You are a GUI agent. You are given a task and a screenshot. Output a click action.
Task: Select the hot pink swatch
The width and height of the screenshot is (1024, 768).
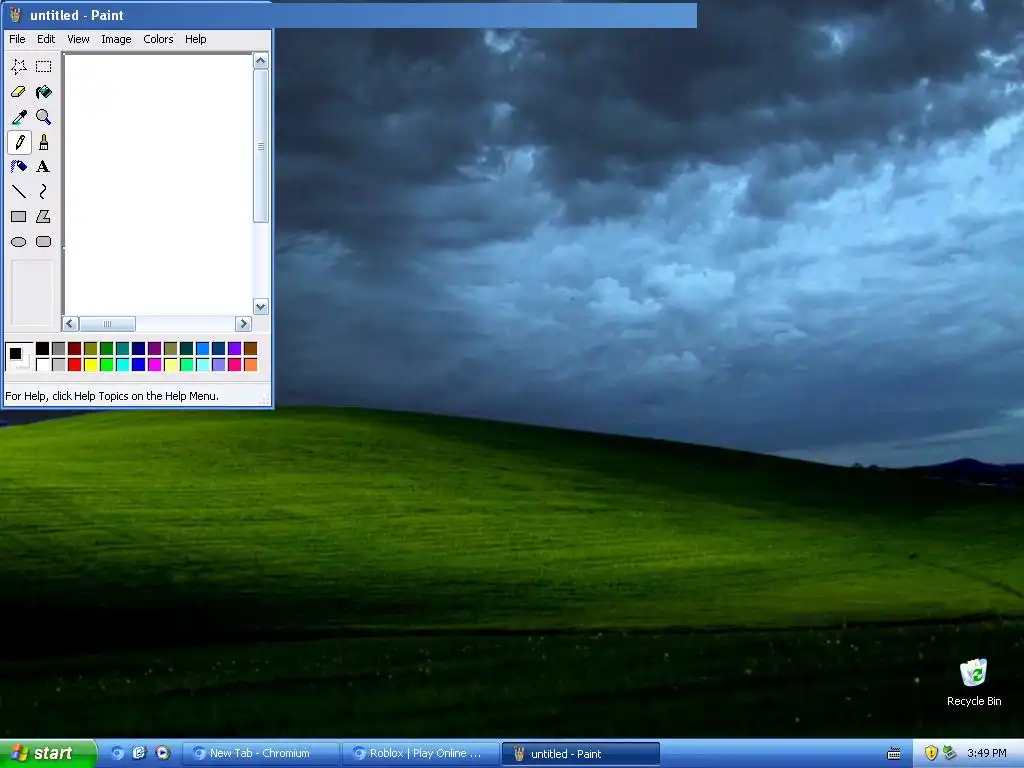[234, 364]
